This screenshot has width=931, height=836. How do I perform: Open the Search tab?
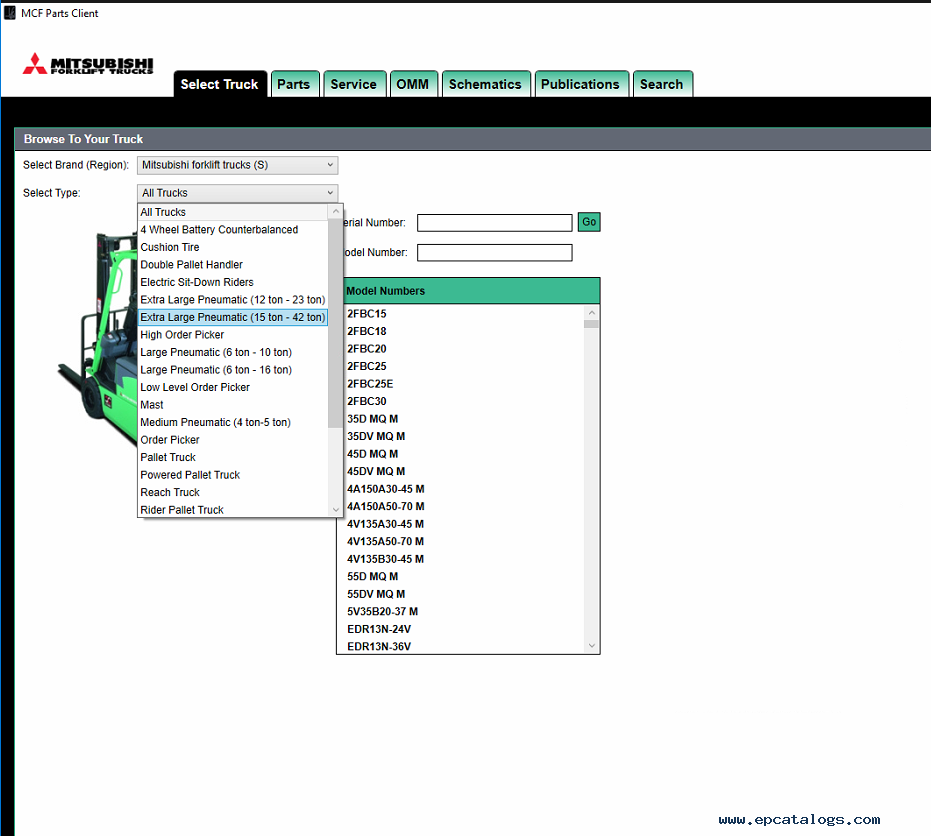pyautogui.click(x=661, y=84)
